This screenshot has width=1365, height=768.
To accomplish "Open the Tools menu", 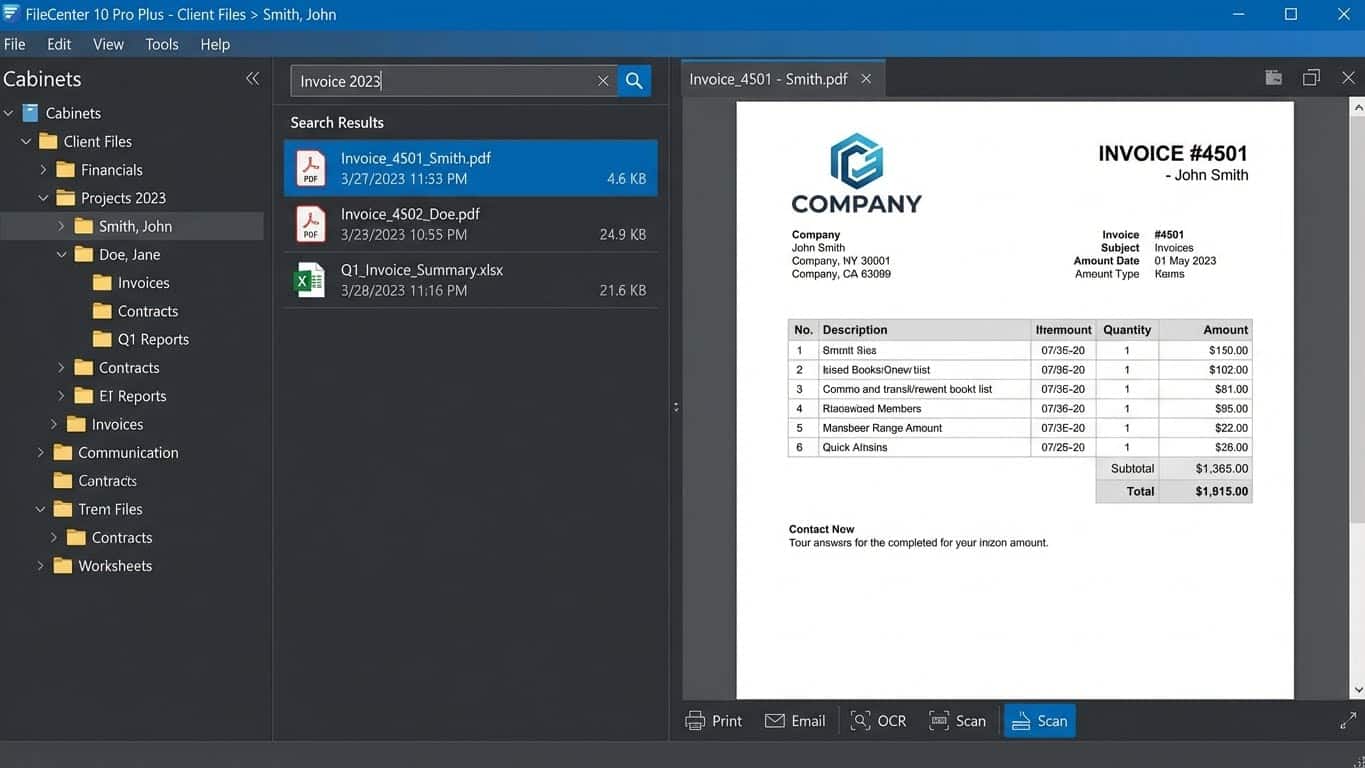I will tap(161, 44).
